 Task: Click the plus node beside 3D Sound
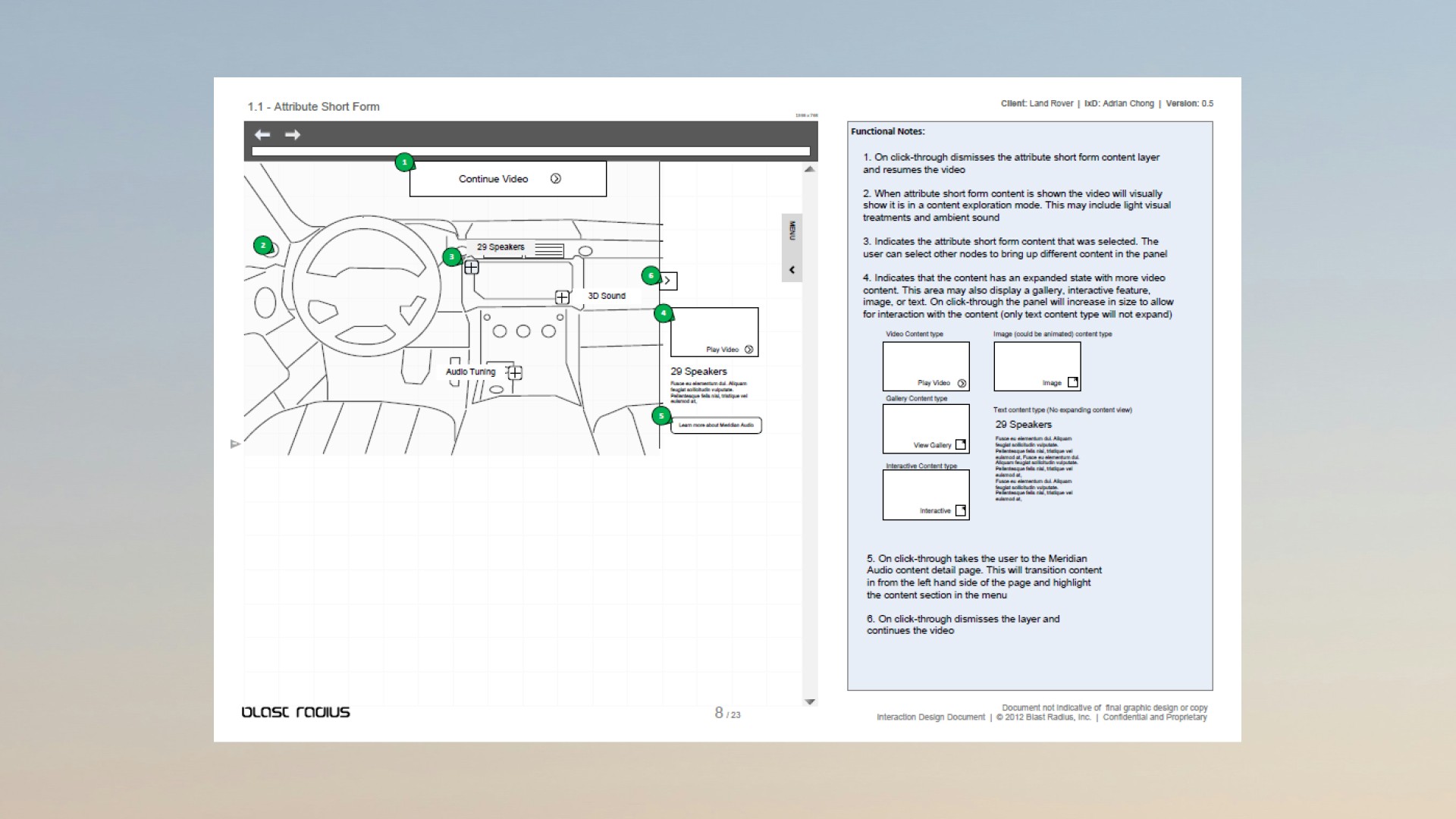click(x=562, y=297)
